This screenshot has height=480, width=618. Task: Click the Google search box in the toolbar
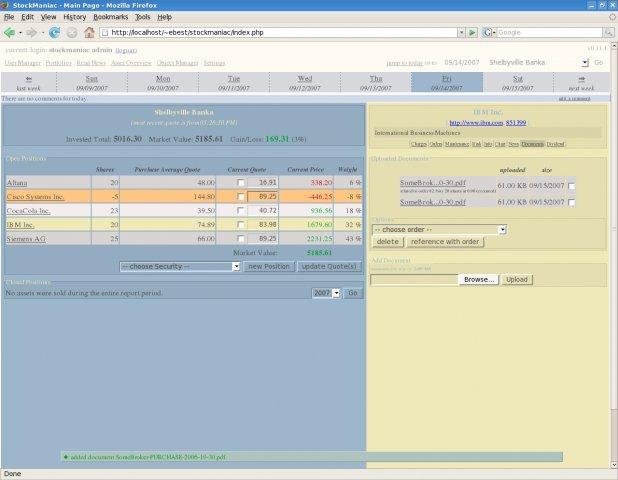[x=549, y=33]
